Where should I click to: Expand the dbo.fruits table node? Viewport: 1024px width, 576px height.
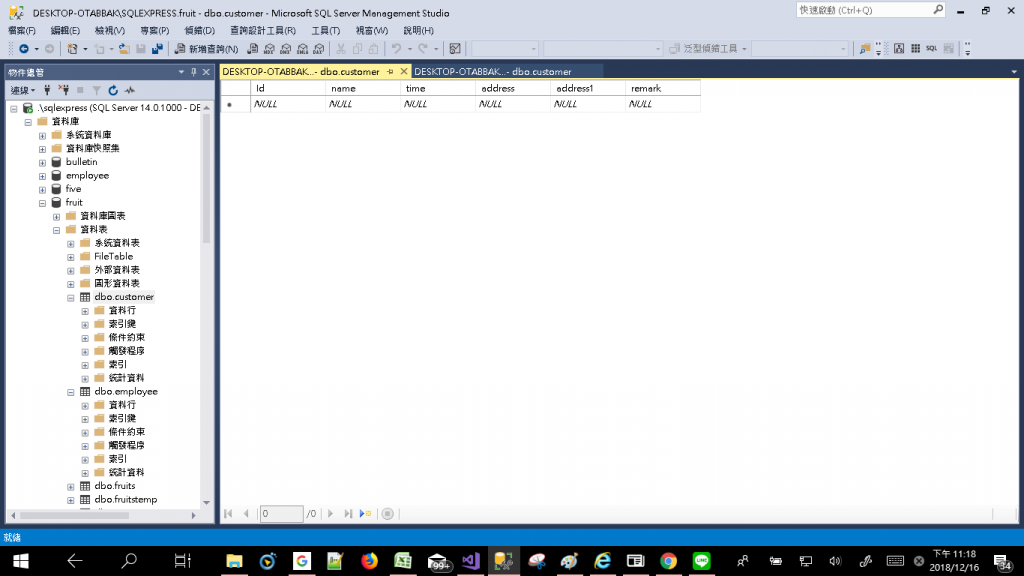pos(71,487)
